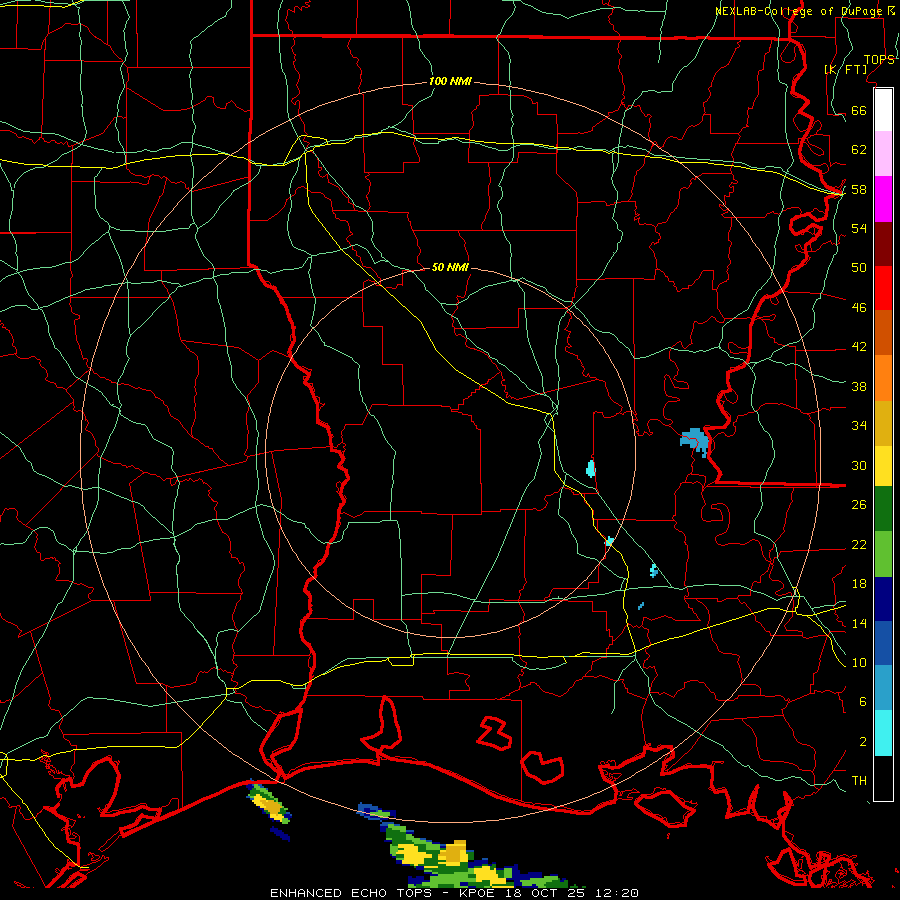This screenshot has height=900, width=900.
Task: Click the light pink legend swatch
Action: click(883, 153)
